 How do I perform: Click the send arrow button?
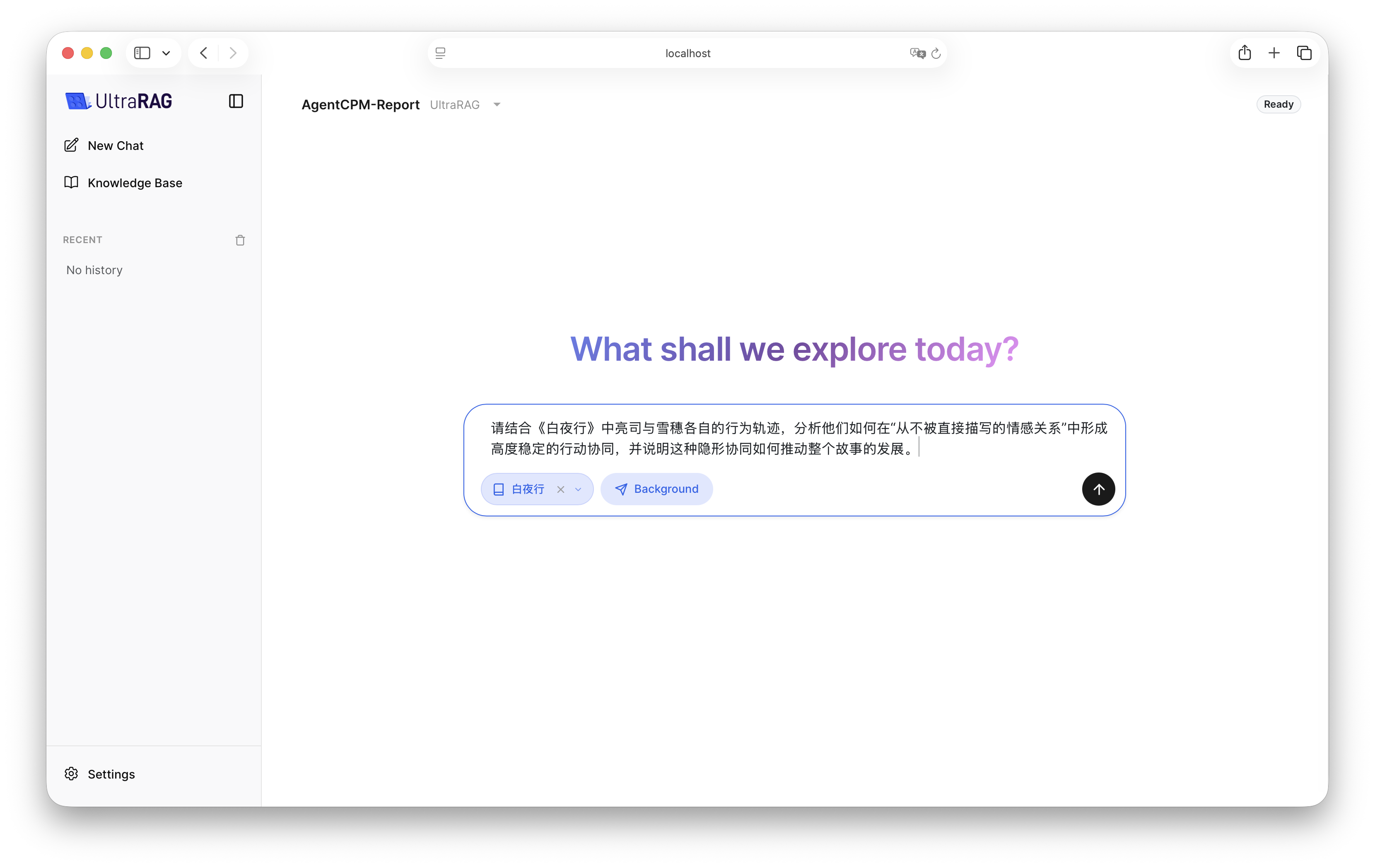click(x=1098, y=489)
